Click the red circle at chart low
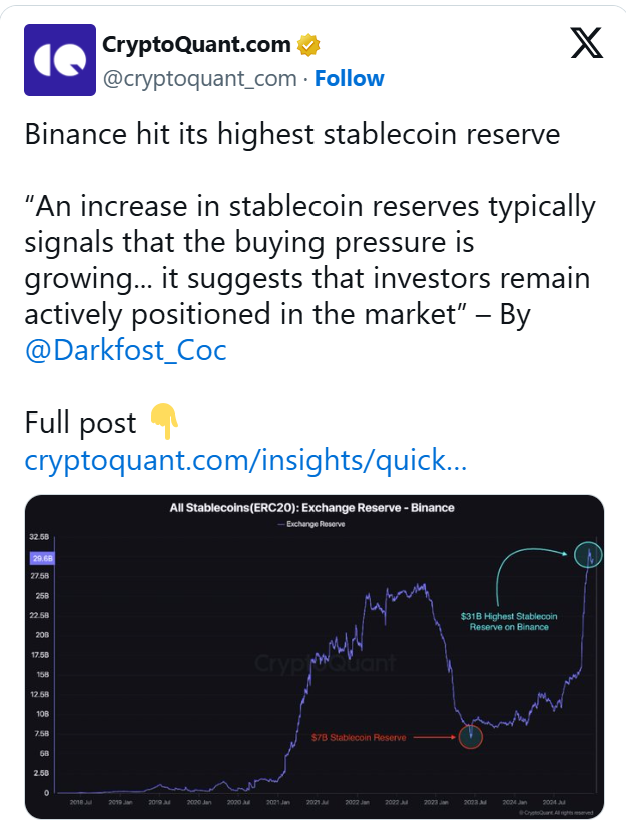626x826 pixels. click(471, 736)
